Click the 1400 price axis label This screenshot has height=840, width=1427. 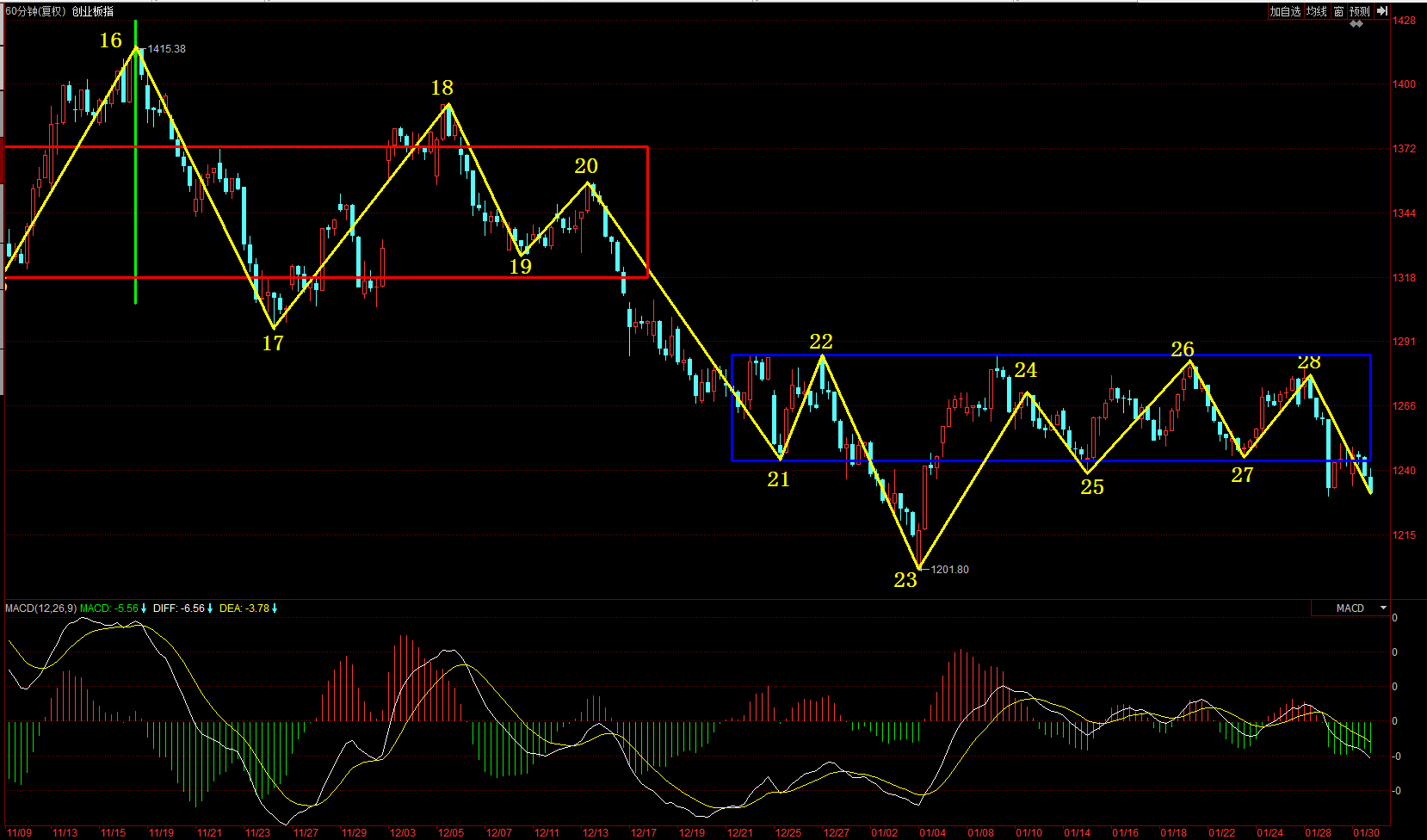pos(1404,84)
